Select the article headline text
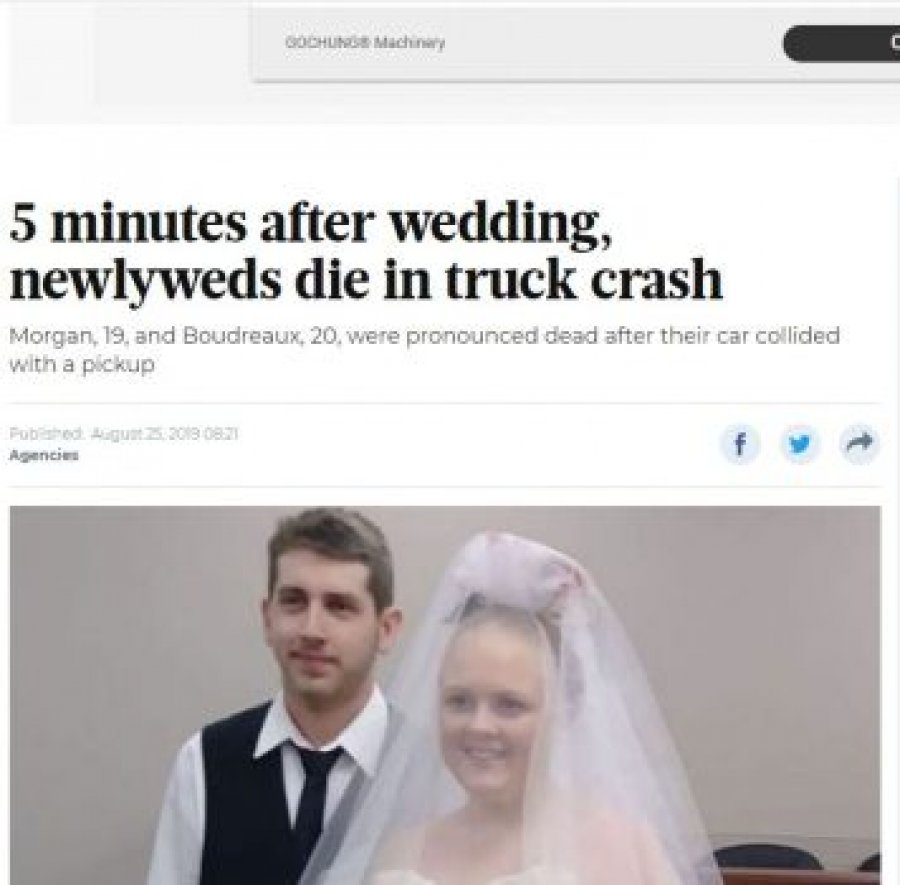900x885 pixels. (366, 252)
